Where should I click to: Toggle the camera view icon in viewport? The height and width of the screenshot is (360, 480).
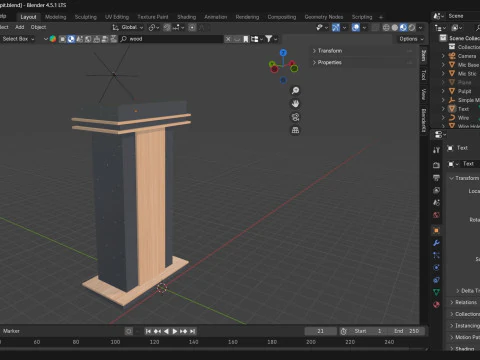[x=295, y=117]
